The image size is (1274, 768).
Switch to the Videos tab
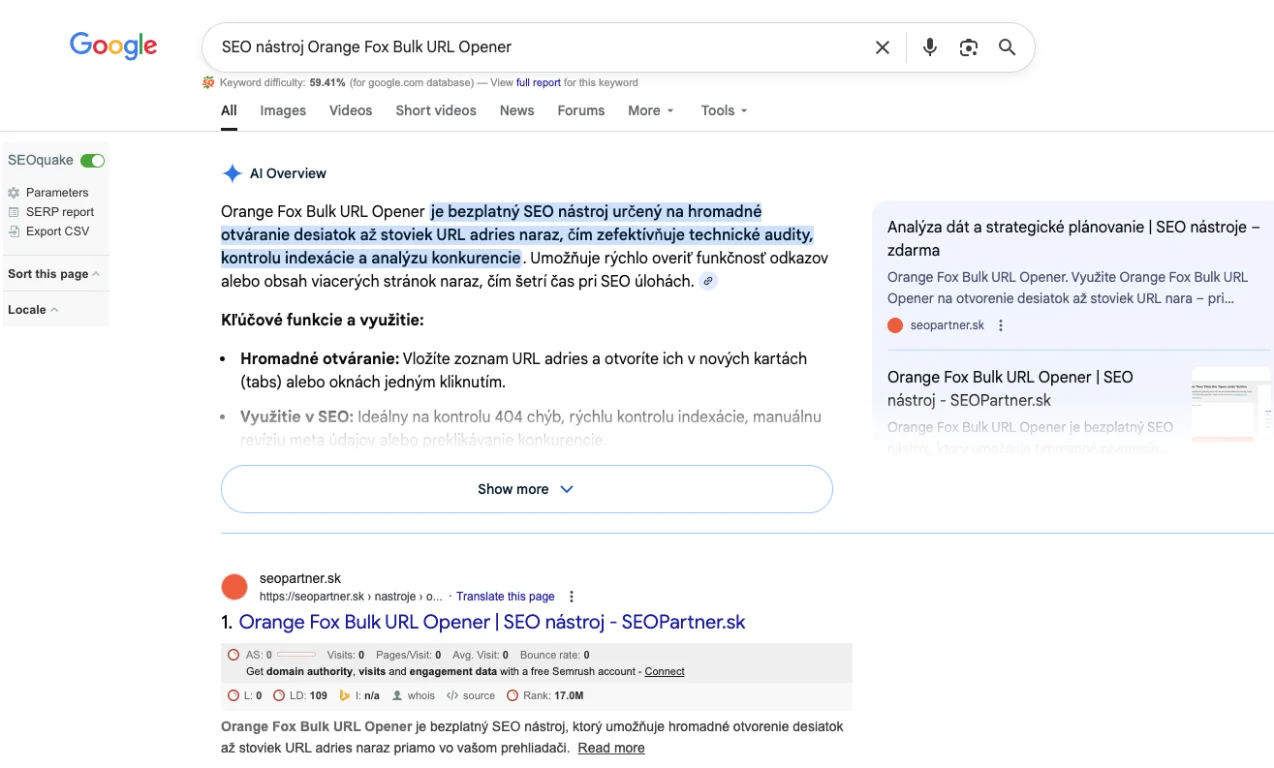coord(350,111)
